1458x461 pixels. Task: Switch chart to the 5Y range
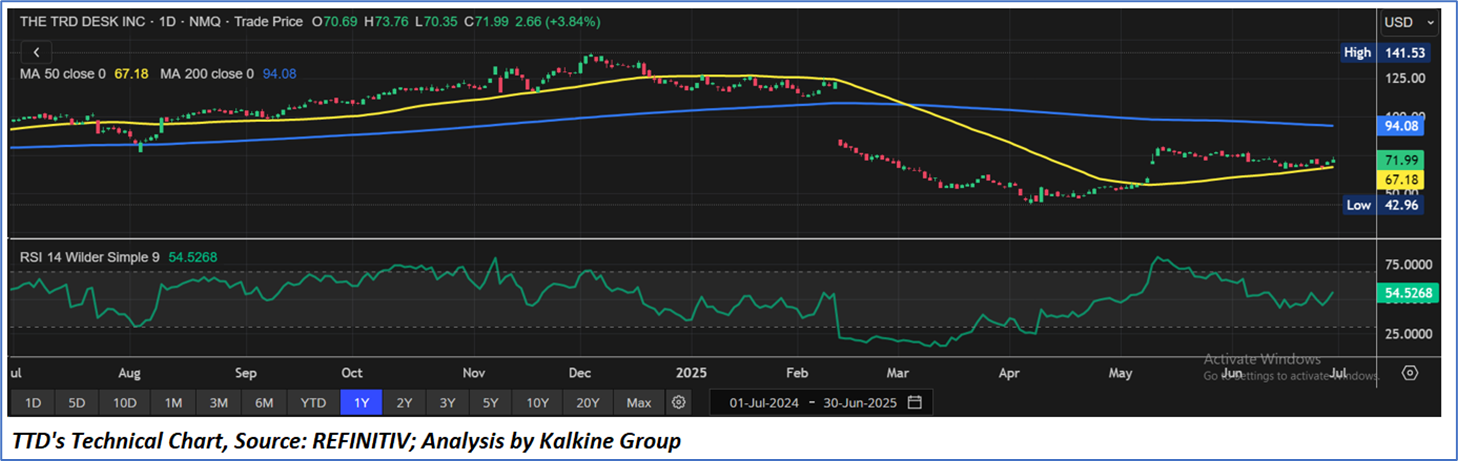click(490, 403)
